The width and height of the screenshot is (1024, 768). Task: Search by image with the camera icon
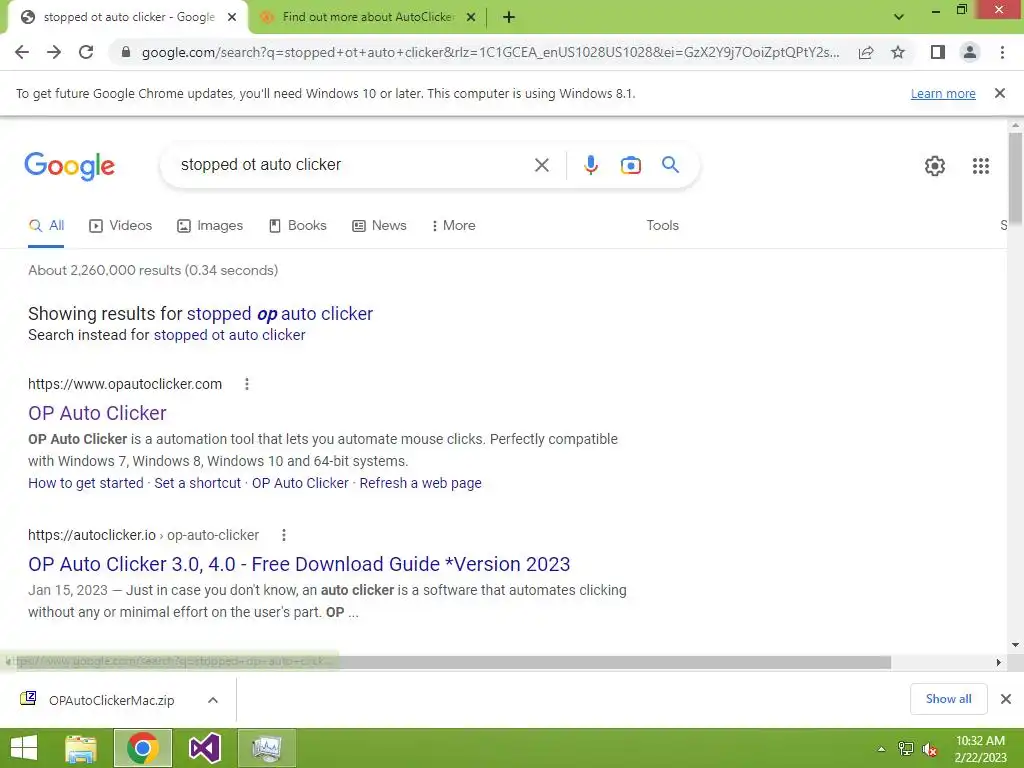pyautogui.click(x=630, y=165)
